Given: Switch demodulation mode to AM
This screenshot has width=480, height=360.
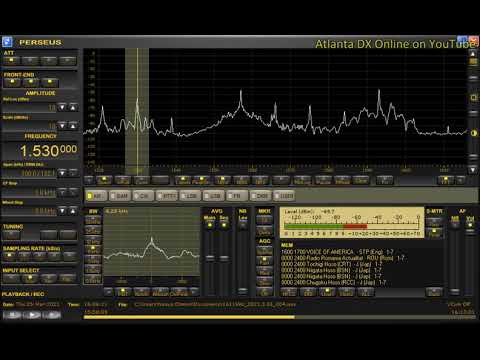Looking at the screenshot, I should point(97,196).
